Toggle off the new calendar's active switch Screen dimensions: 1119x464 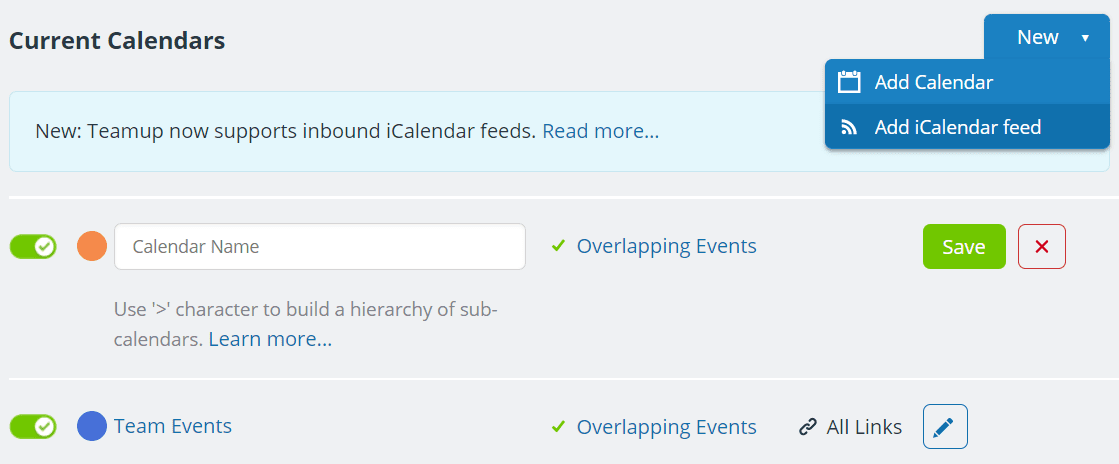(33, 246)
